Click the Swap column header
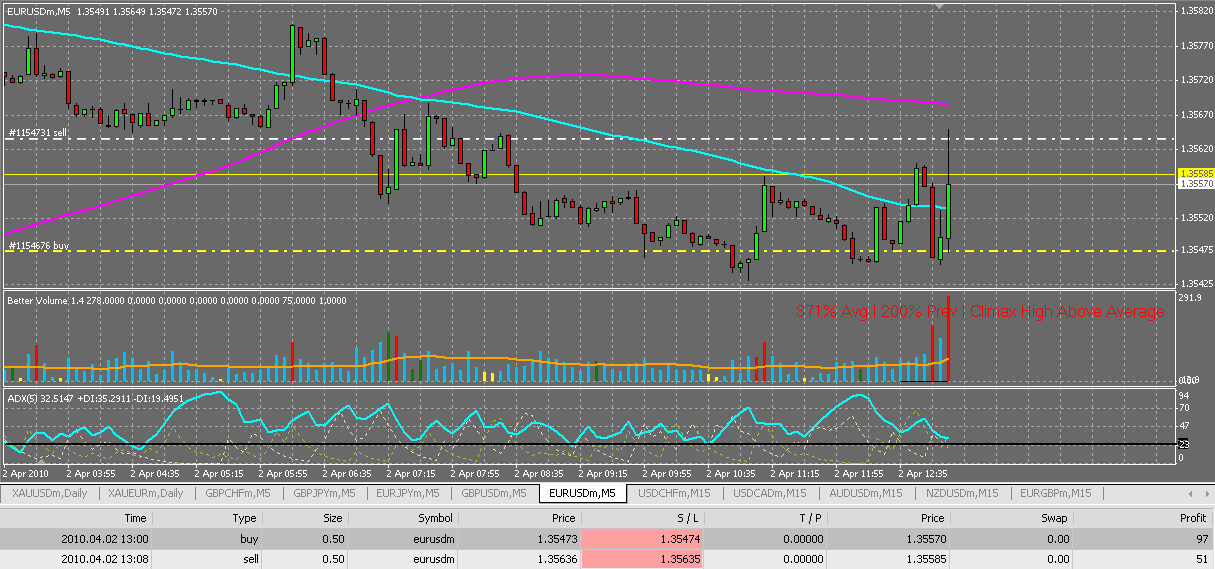 1053,518
